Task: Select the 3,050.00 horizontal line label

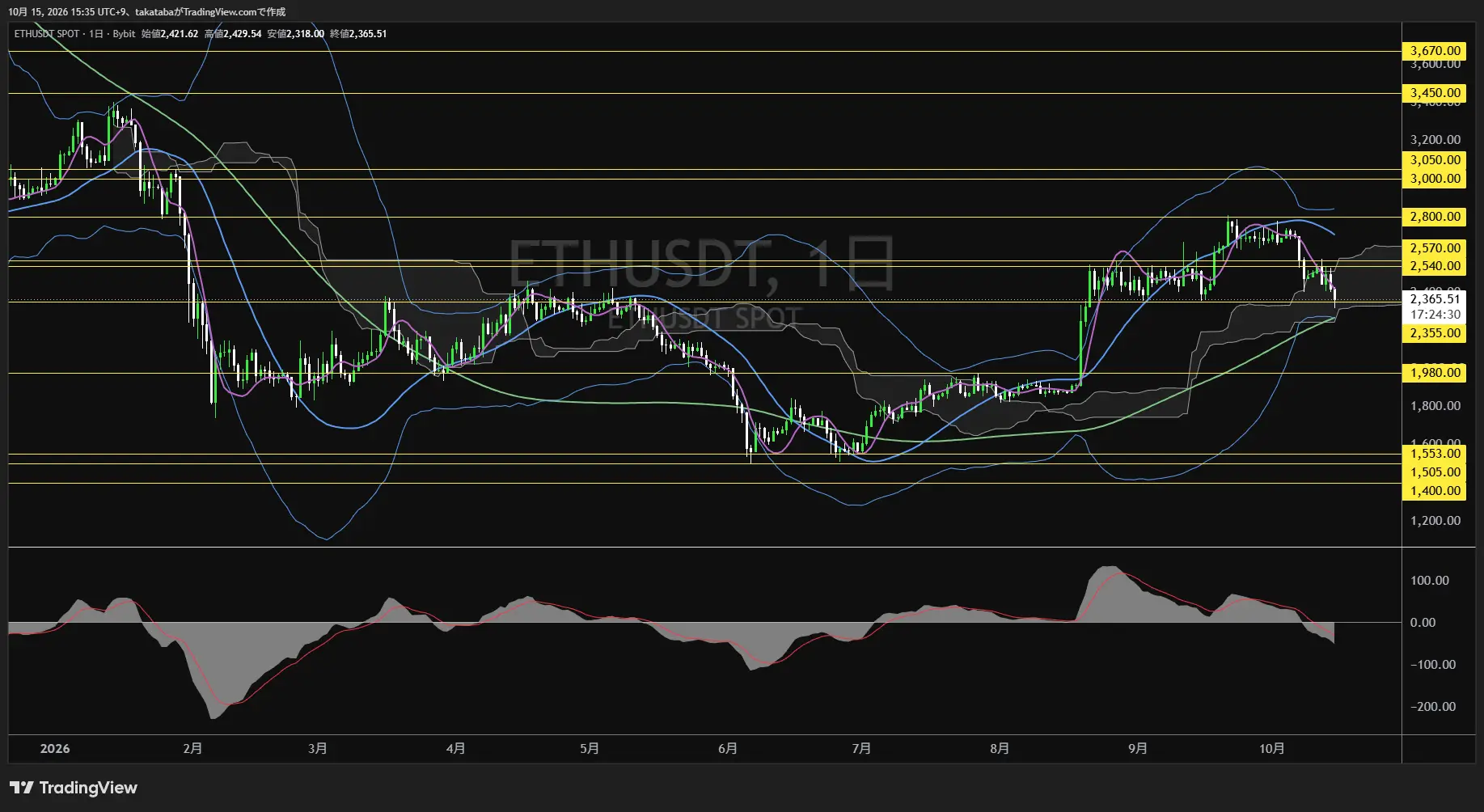Action: pos(1435,160)
